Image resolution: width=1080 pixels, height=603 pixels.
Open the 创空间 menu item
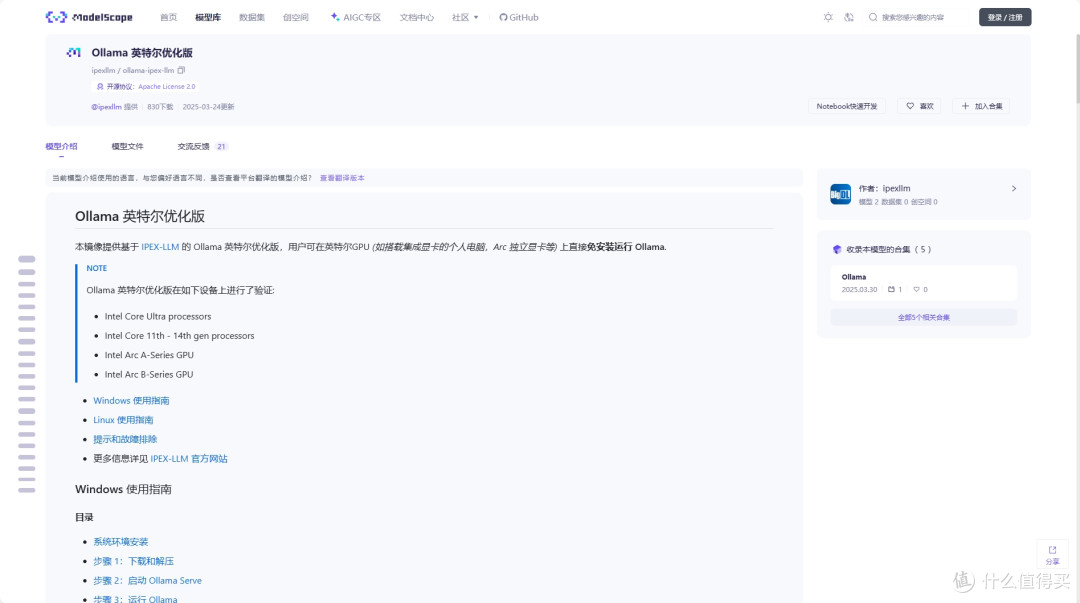coord(295,17)
